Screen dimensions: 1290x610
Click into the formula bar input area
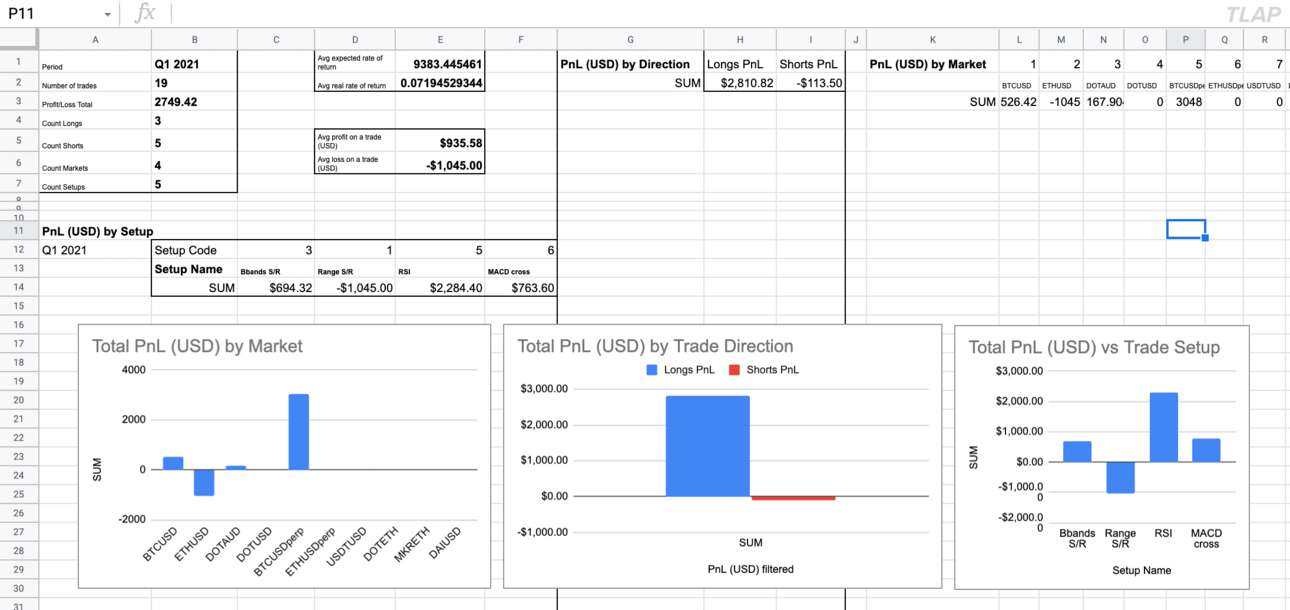click(690, 13)
